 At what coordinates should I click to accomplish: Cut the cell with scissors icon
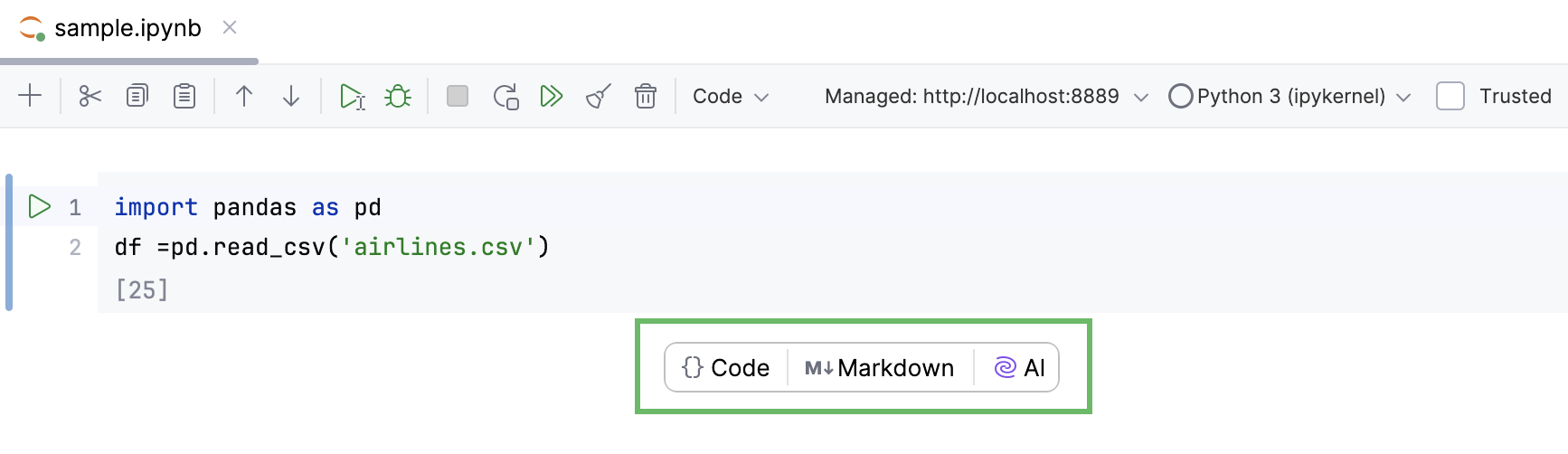coord(90,96)
